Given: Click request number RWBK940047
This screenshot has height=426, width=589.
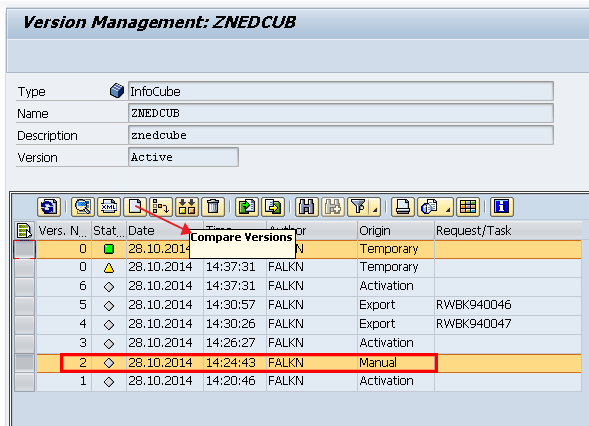Looking at the screenshot, I should 473,324.
